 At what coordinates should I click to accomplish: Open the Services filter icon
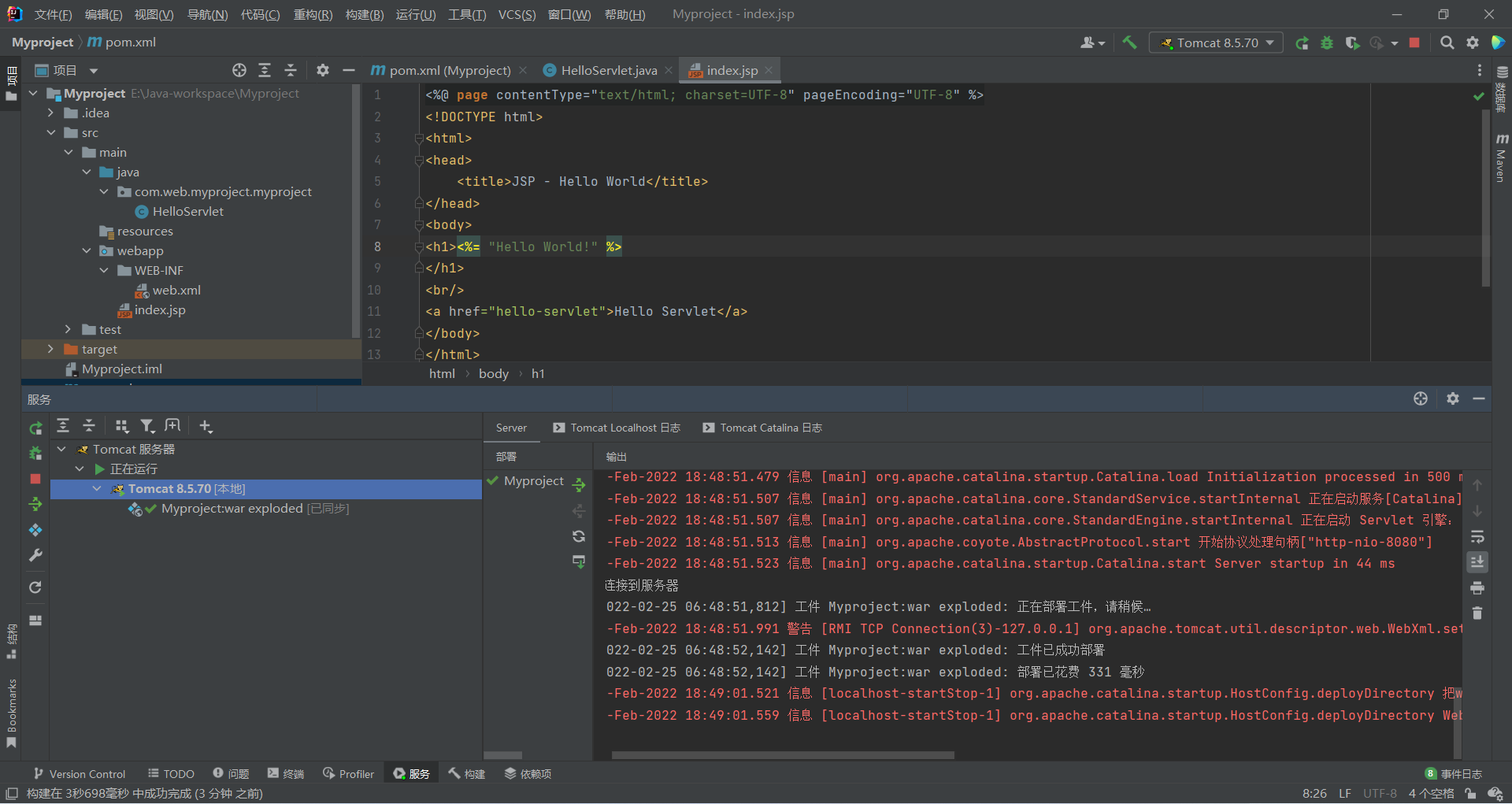pyautogui.click(x=146, y=426)
